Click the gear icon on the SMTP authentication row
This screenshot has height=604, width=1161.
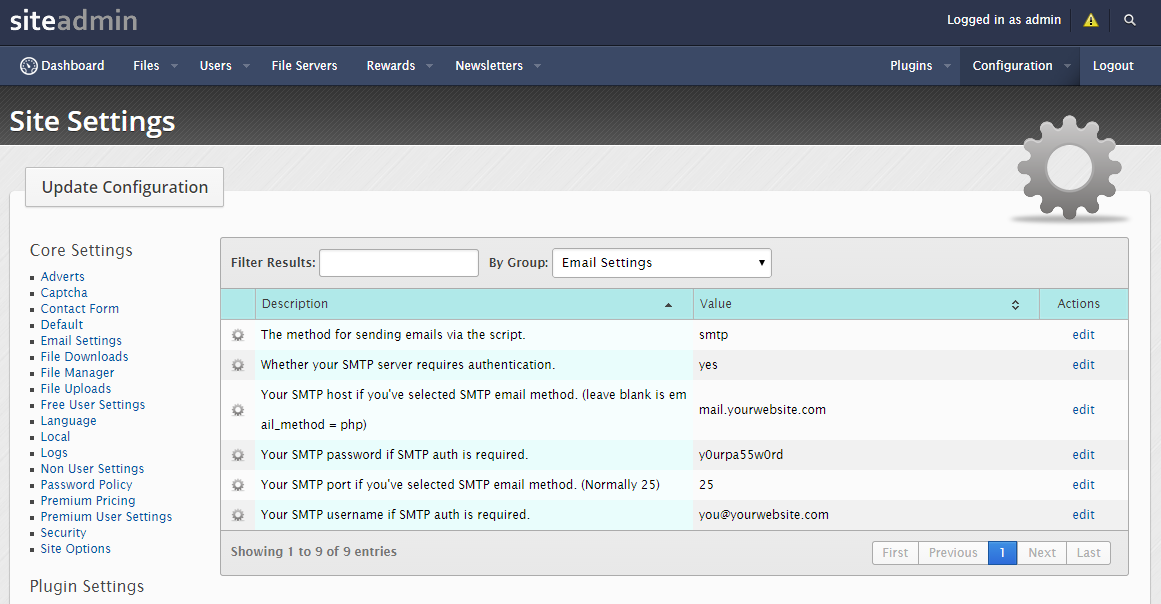(x=237, y=364)
